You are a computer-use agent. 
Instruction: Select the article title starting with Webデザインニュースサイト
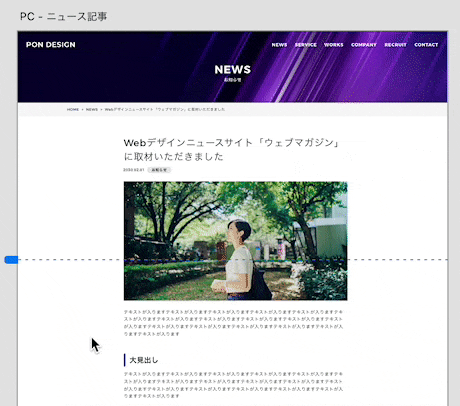pyautogui.click(x=232, y=150)
